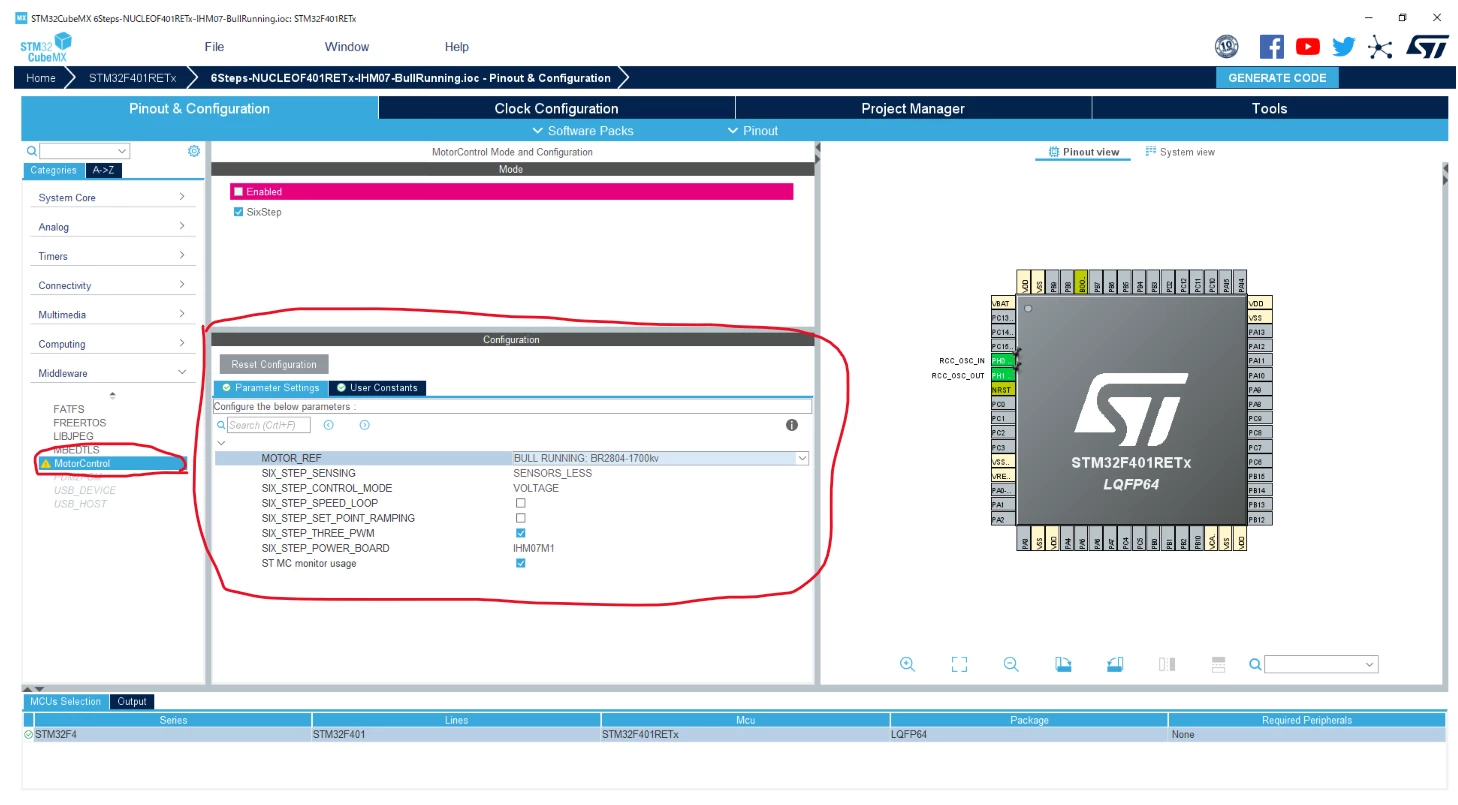
Task: Click STM32F401RETx breadcrumb
Action: pyautogui.click(x=132, y=78)
